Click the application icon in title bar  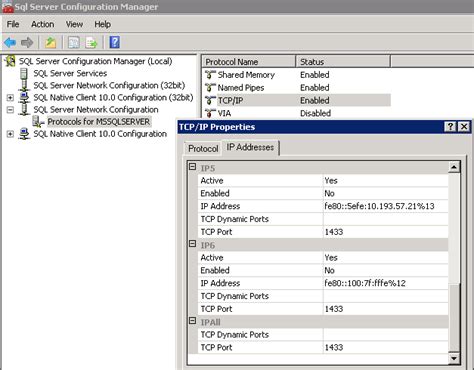coord(7,7)
